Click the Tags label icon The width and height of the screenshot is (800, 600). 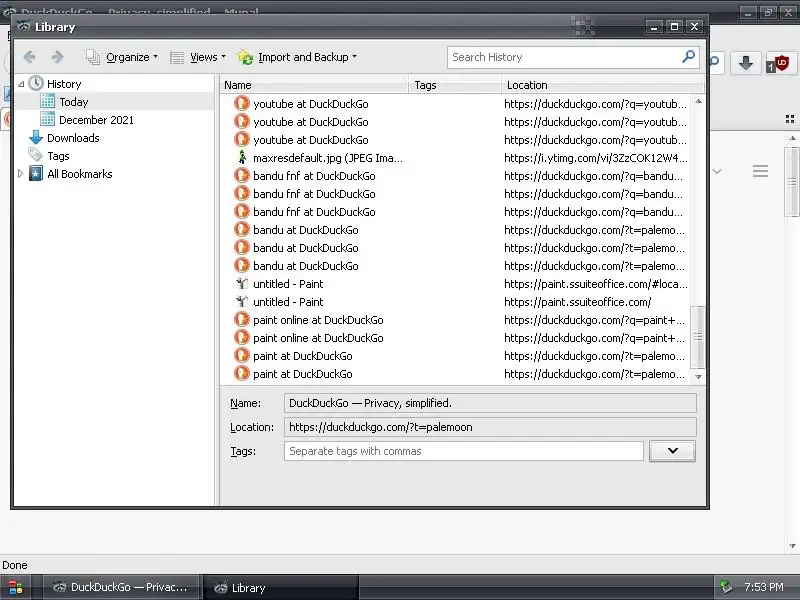pyautogui.click(x=36, y=155)
